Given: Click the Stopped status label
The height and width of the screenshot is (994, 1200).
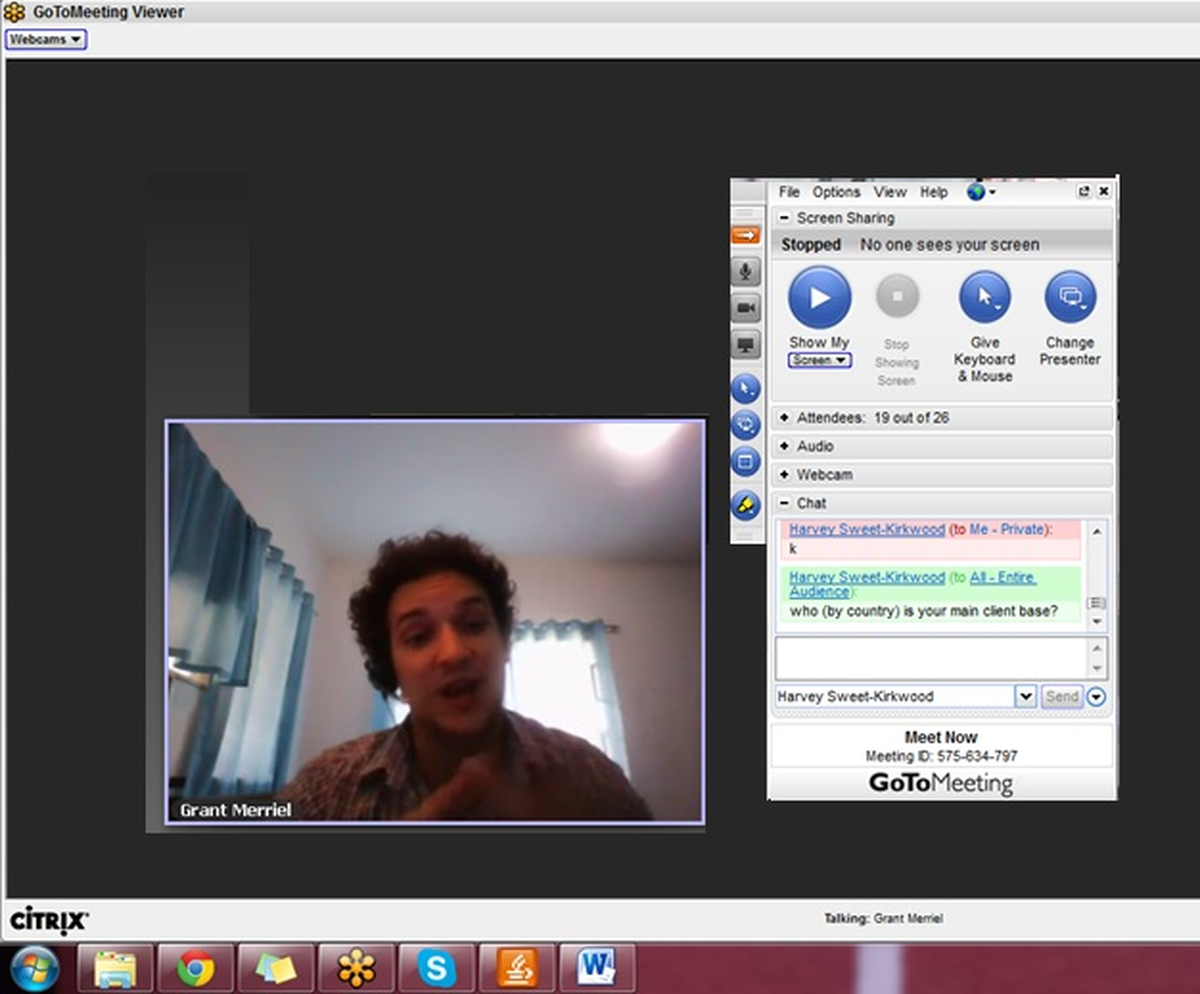Looking at the screenshot, I should (811, 245).
